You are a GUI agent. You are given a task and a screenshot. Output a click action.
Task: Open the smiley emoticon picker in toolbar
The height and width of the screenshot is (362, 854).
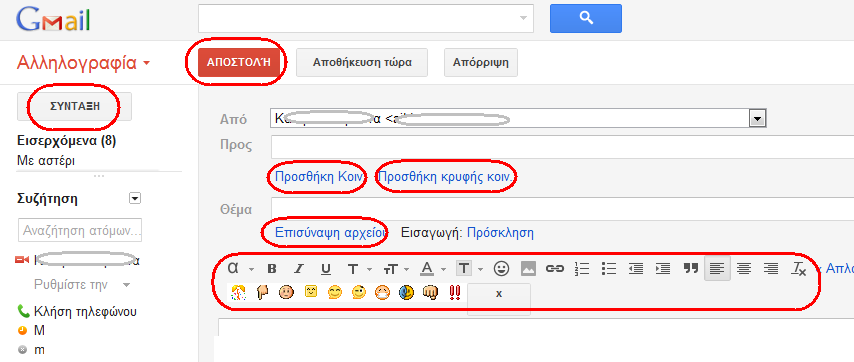(501, 268)
